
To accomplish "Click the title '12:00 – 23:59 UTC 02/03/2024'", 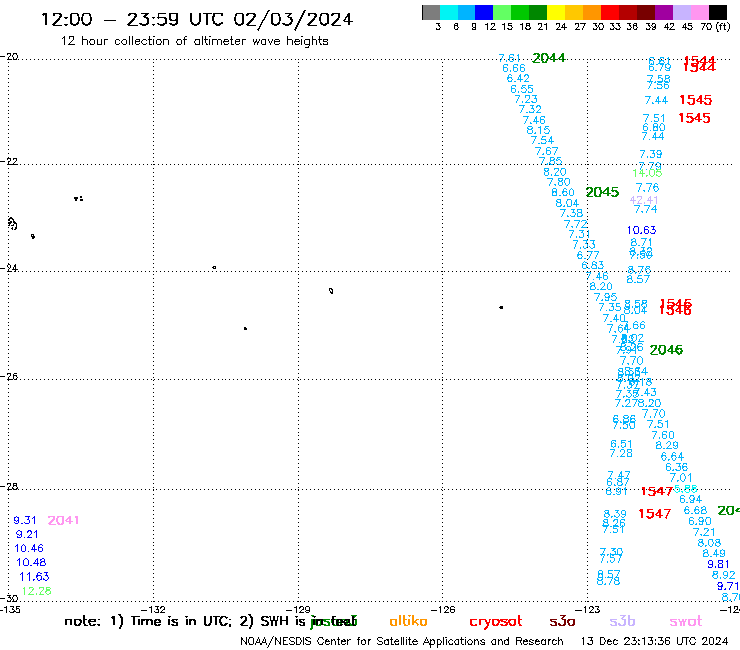I will [196, 19].
